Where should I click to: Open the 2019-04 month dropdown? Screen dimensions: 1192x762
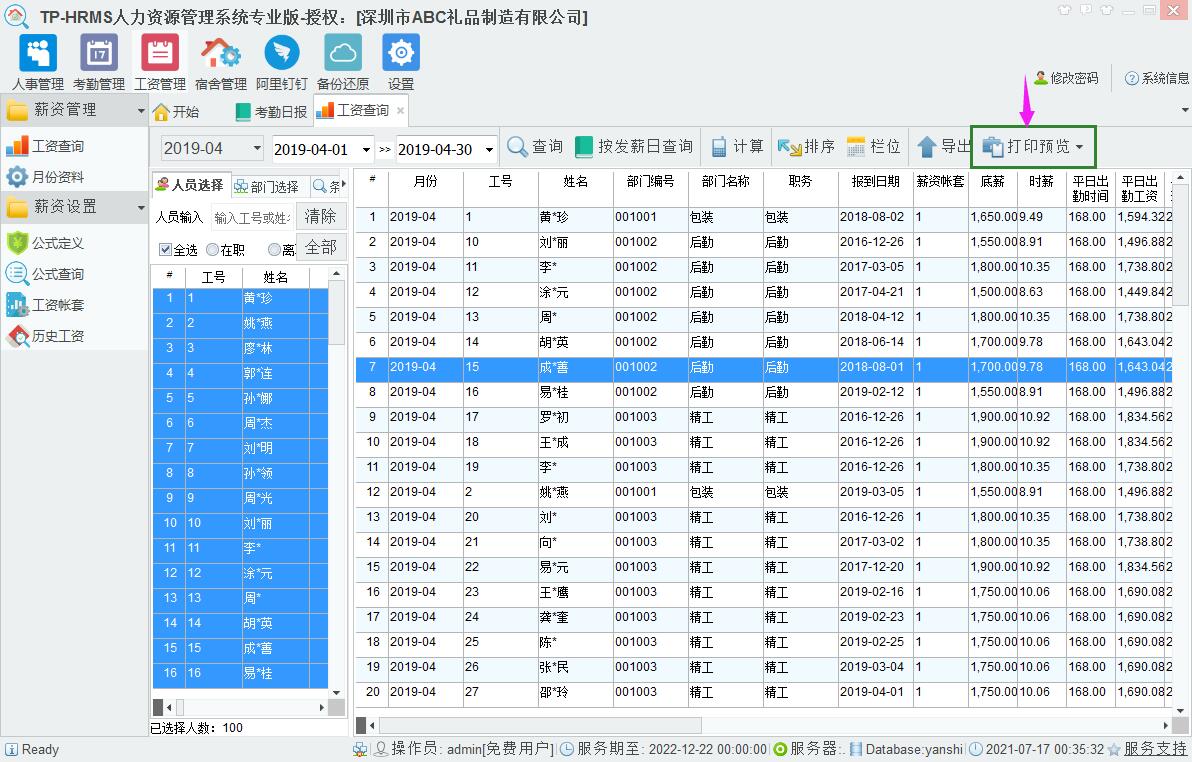(257, 148)
